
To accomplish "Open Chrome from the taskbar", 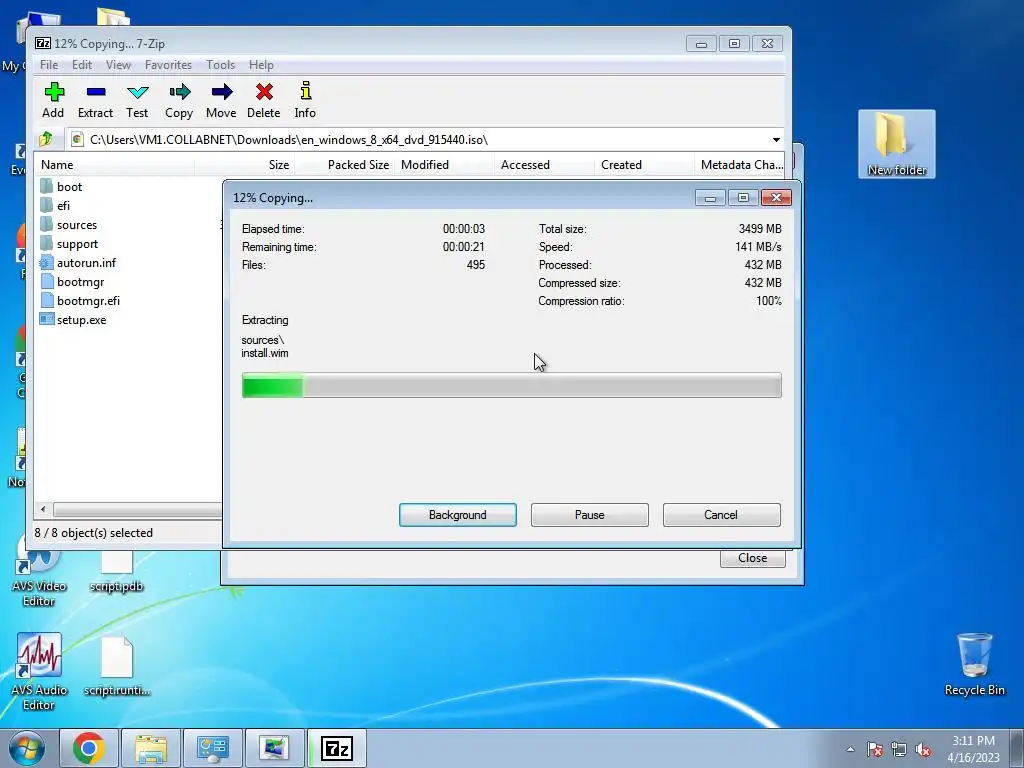I will tap(89, 748).
